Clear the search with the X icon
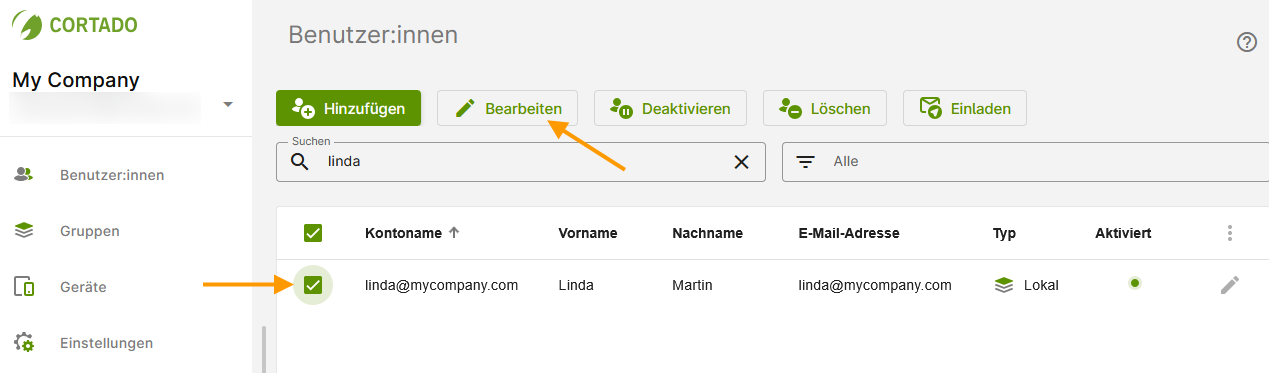The image size is (1269, 373). coord(742,162)
